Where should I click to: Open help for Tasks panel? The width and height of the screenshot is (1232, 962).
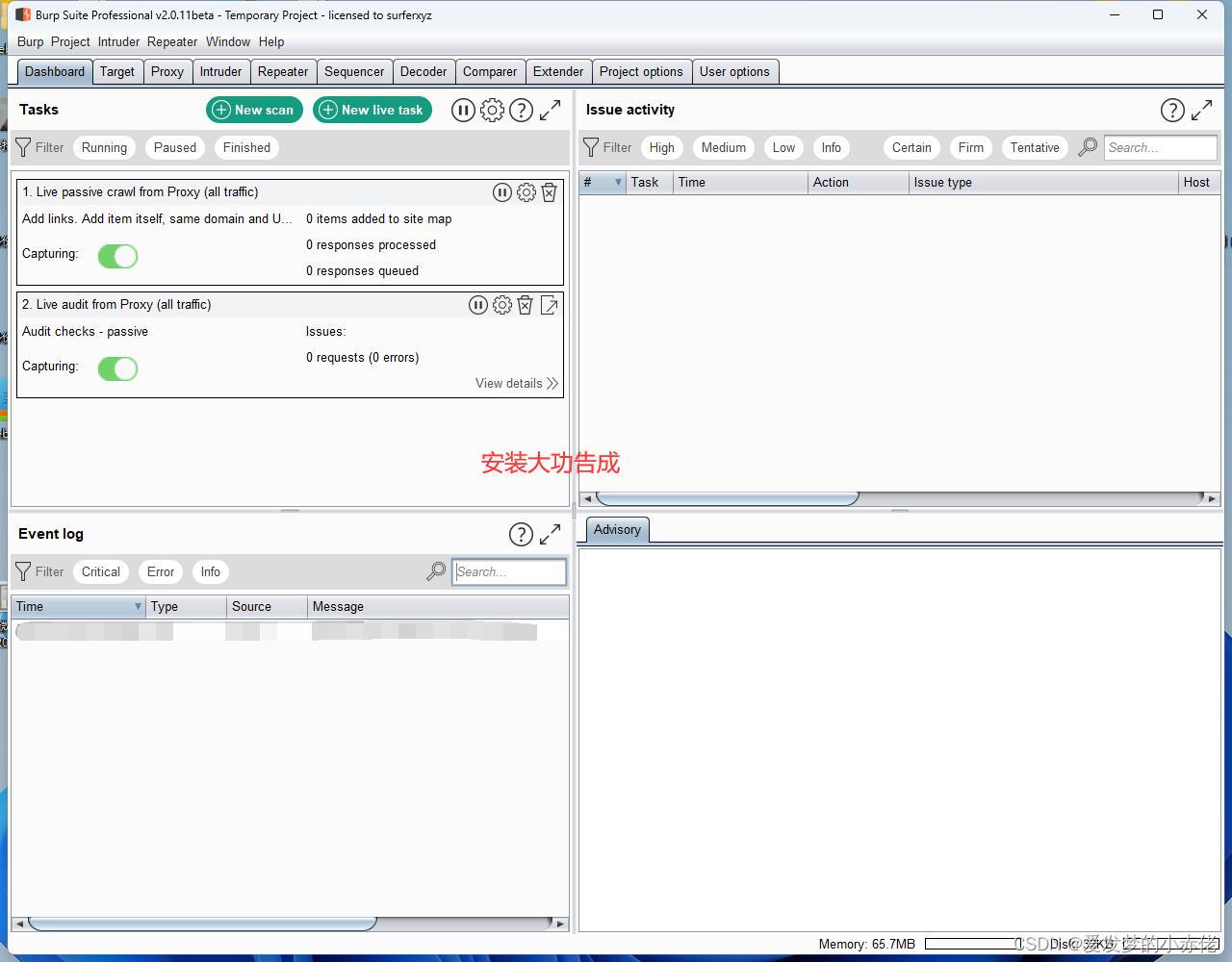pos(521,111)
